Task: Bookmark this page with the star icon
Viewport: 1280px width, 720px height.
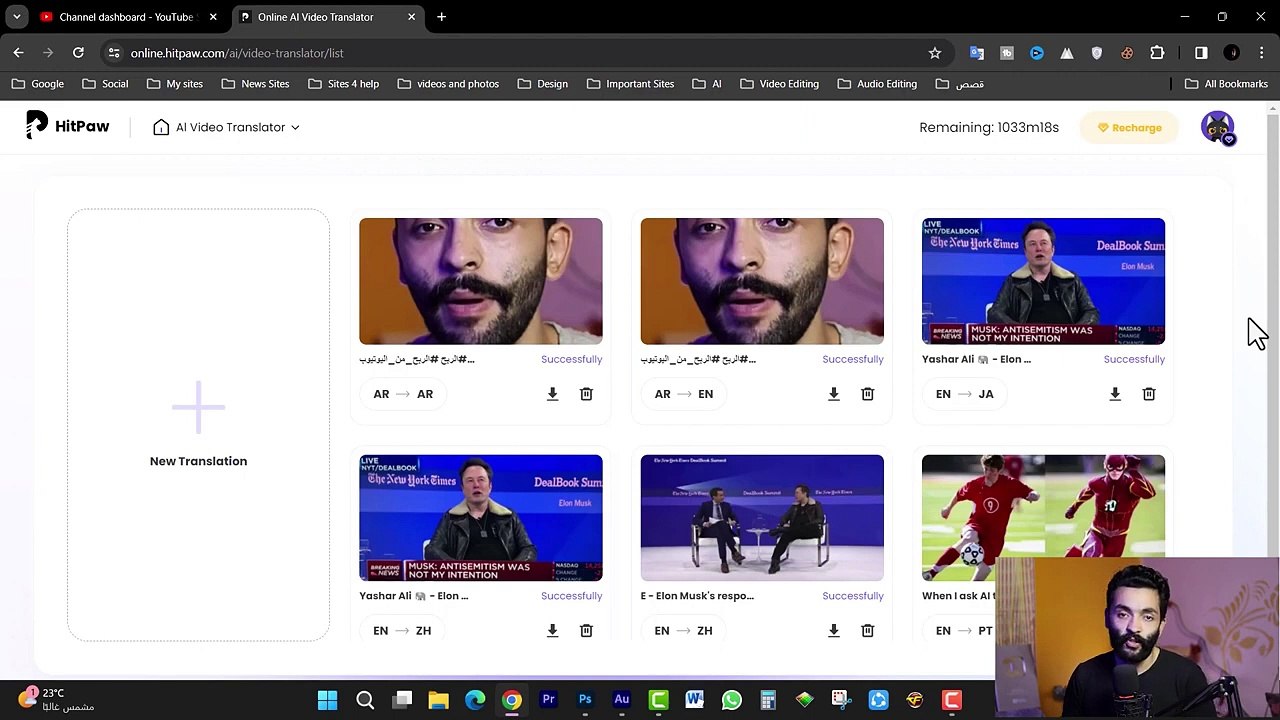Action: click(x=935, y=53)
